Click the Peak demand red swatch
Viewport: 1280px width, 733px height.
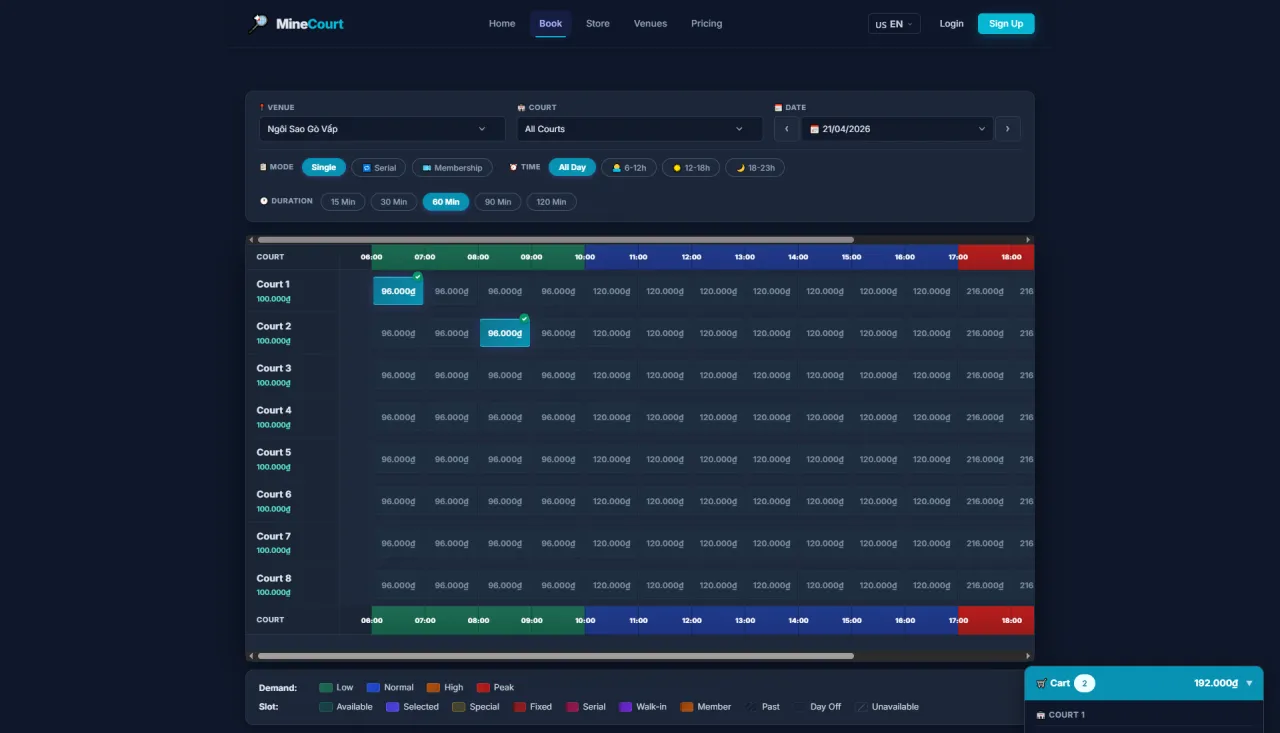point(483,688)
